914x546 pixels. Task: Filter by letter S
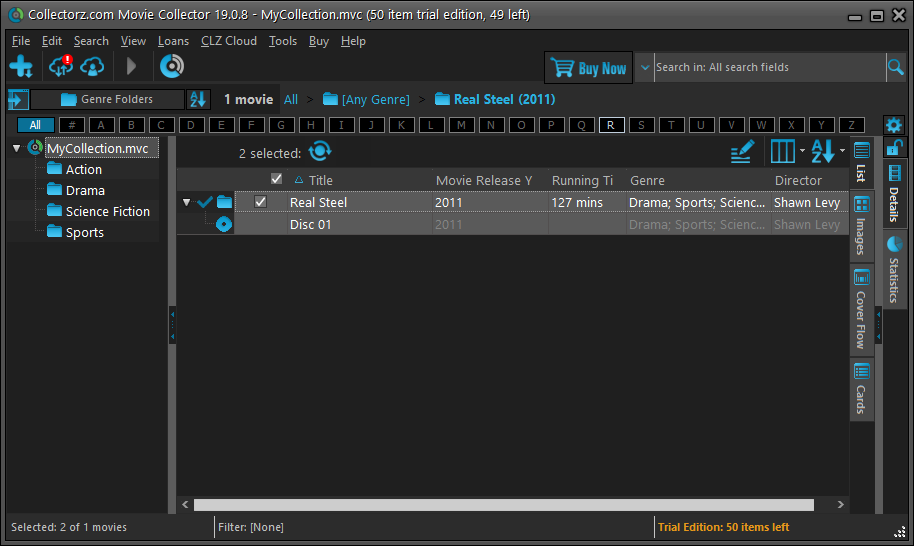pos(641,125)
